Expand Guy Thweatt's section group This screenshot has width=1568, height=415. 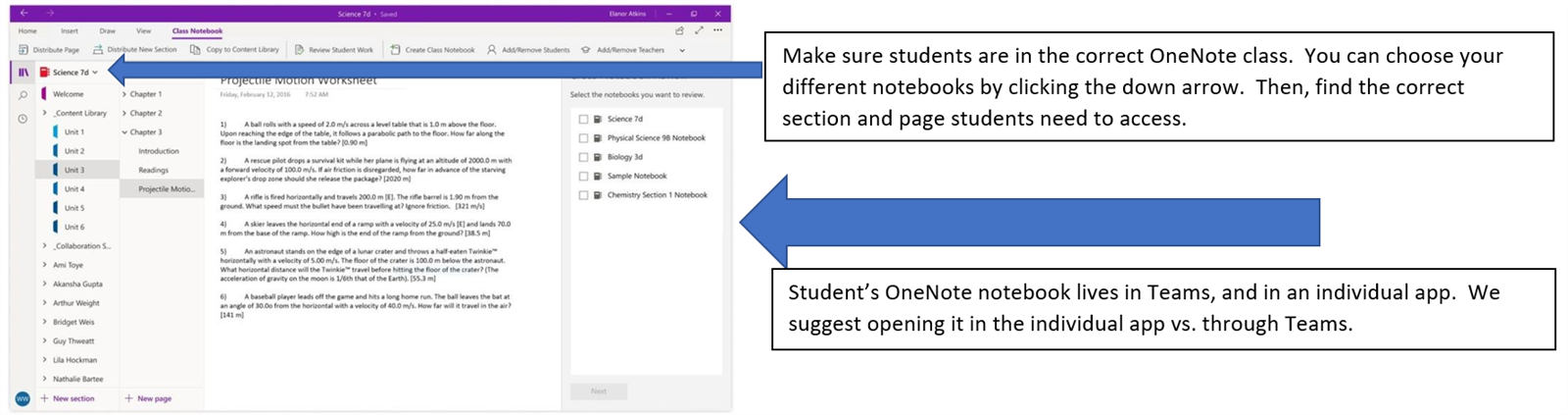click(x=45, y=341)
